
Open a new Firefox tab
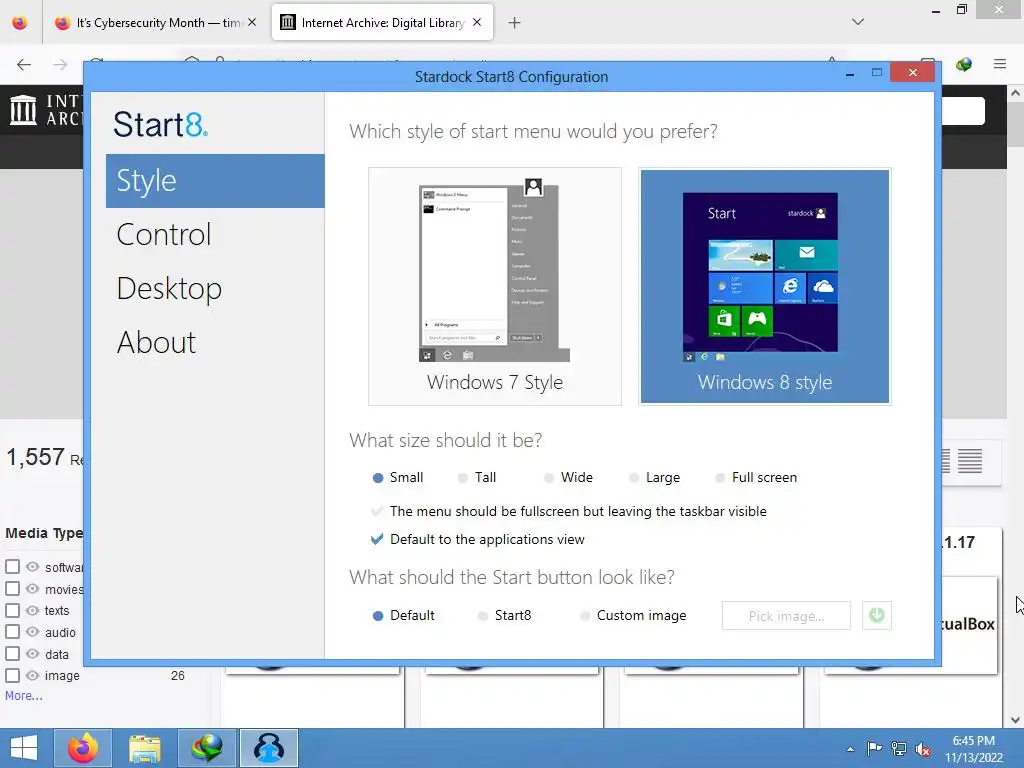point(515,23)
